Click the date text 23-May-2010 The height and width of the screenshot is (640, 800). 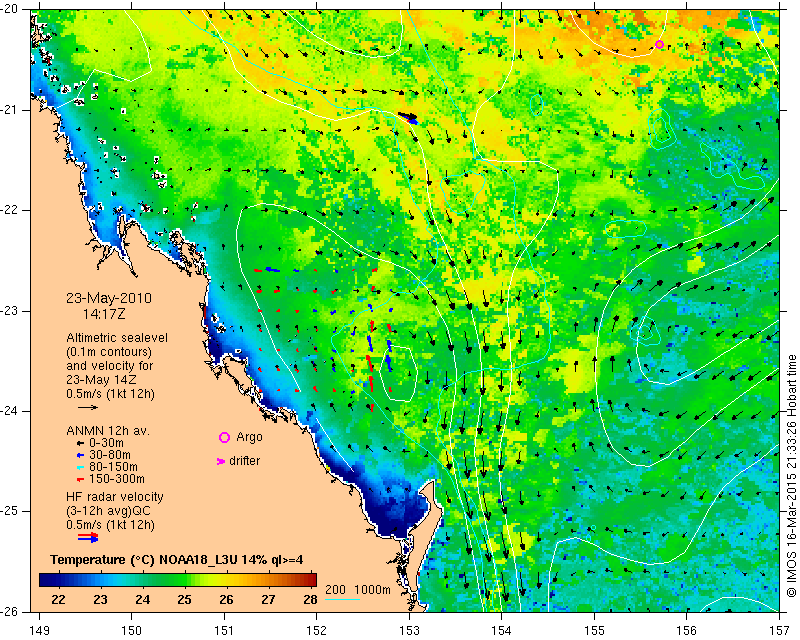pyautogui.click(x=109, y=299)
